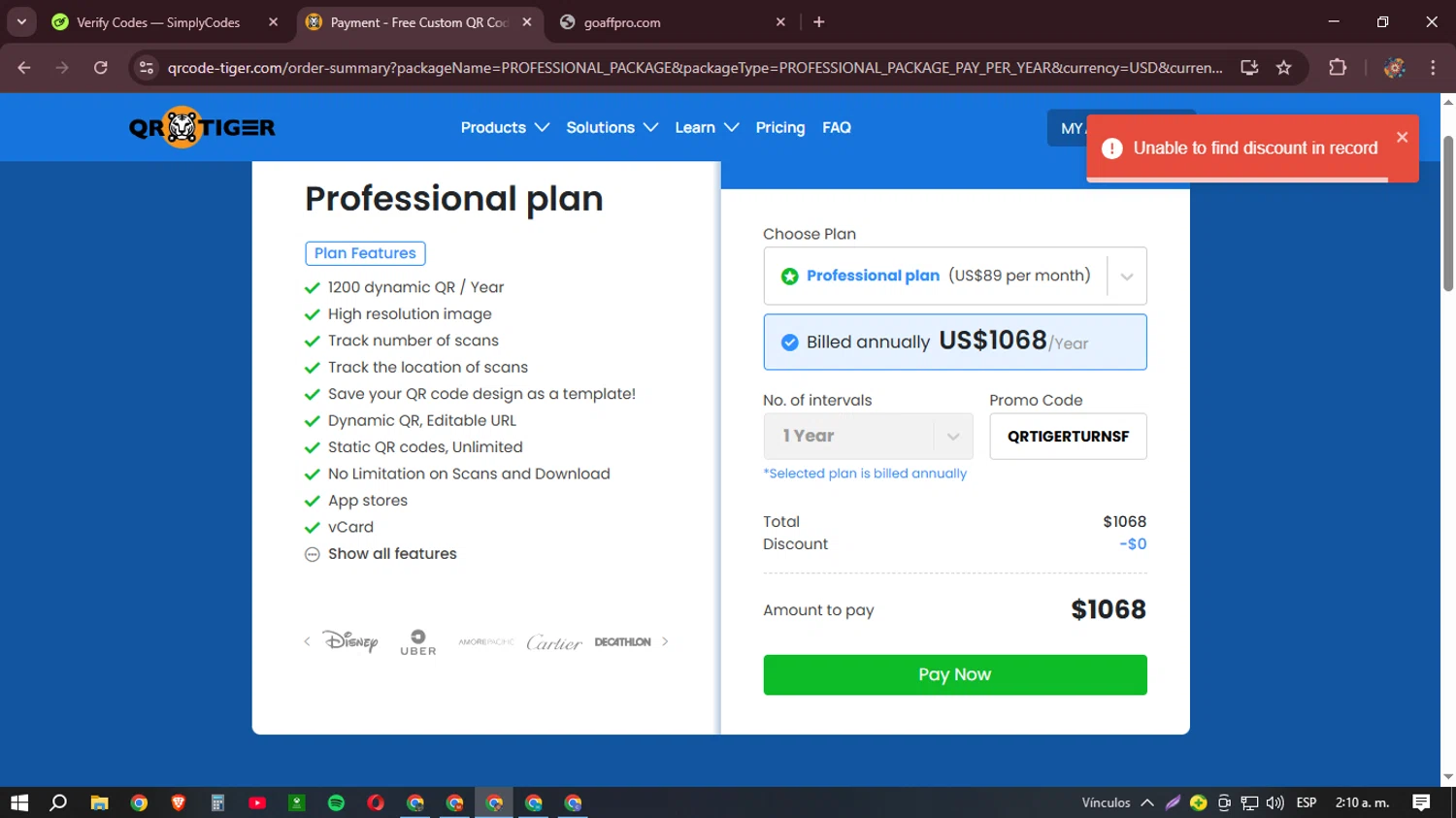The width and height of the screenshot is (1456, 818).
Task: Click the Uber logo
Action: (418, 642)
